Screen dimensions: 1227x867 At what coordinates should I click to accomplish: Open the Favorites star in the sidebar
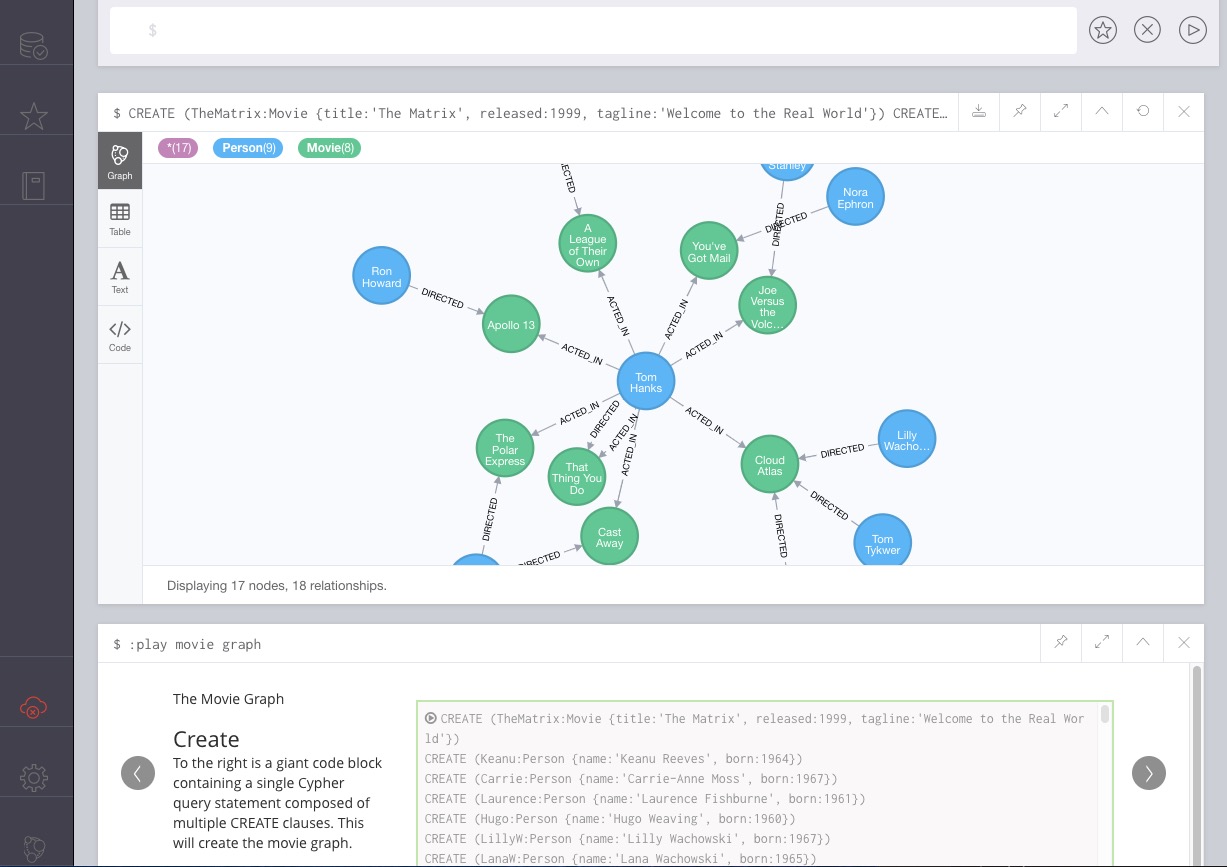pyautogui.click(x=34, y=116)
